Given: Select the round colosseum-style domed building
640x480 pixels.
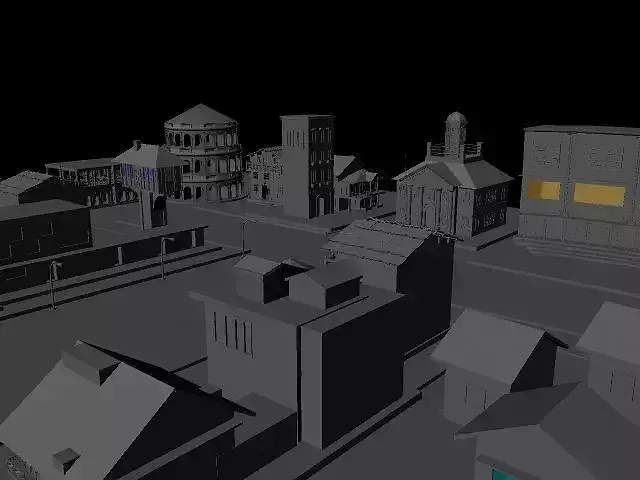Looking at the screenshot, I should pyautogui.click(x=202, y=153).
